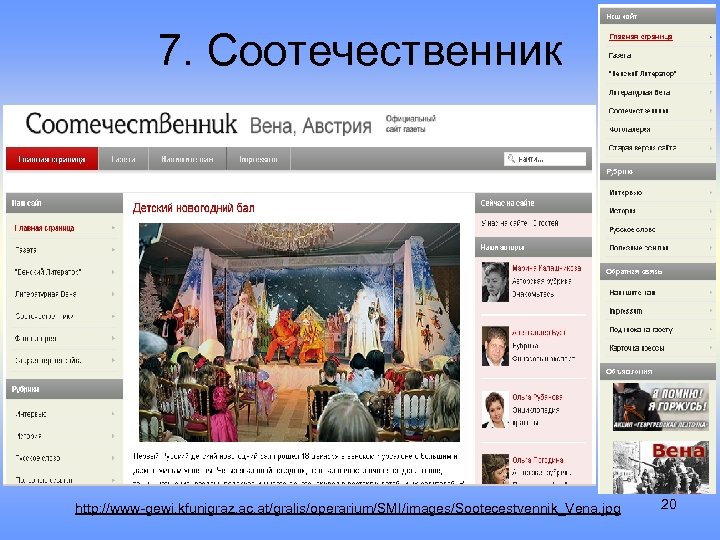Open "Венский Литератор" in the main webpage sidebar

[x=48, y=272]
